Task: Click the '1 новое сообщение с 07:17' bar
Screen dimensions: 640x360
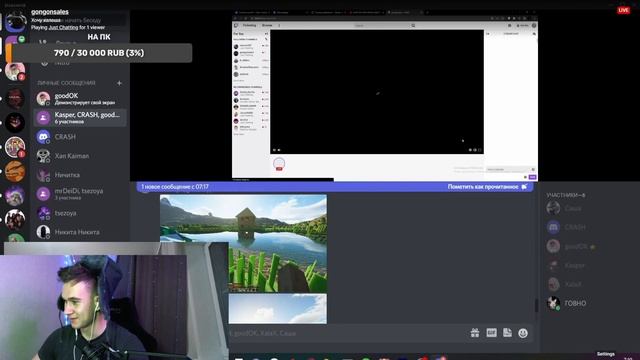Action: pyautogui.click(x=335, y=187)
